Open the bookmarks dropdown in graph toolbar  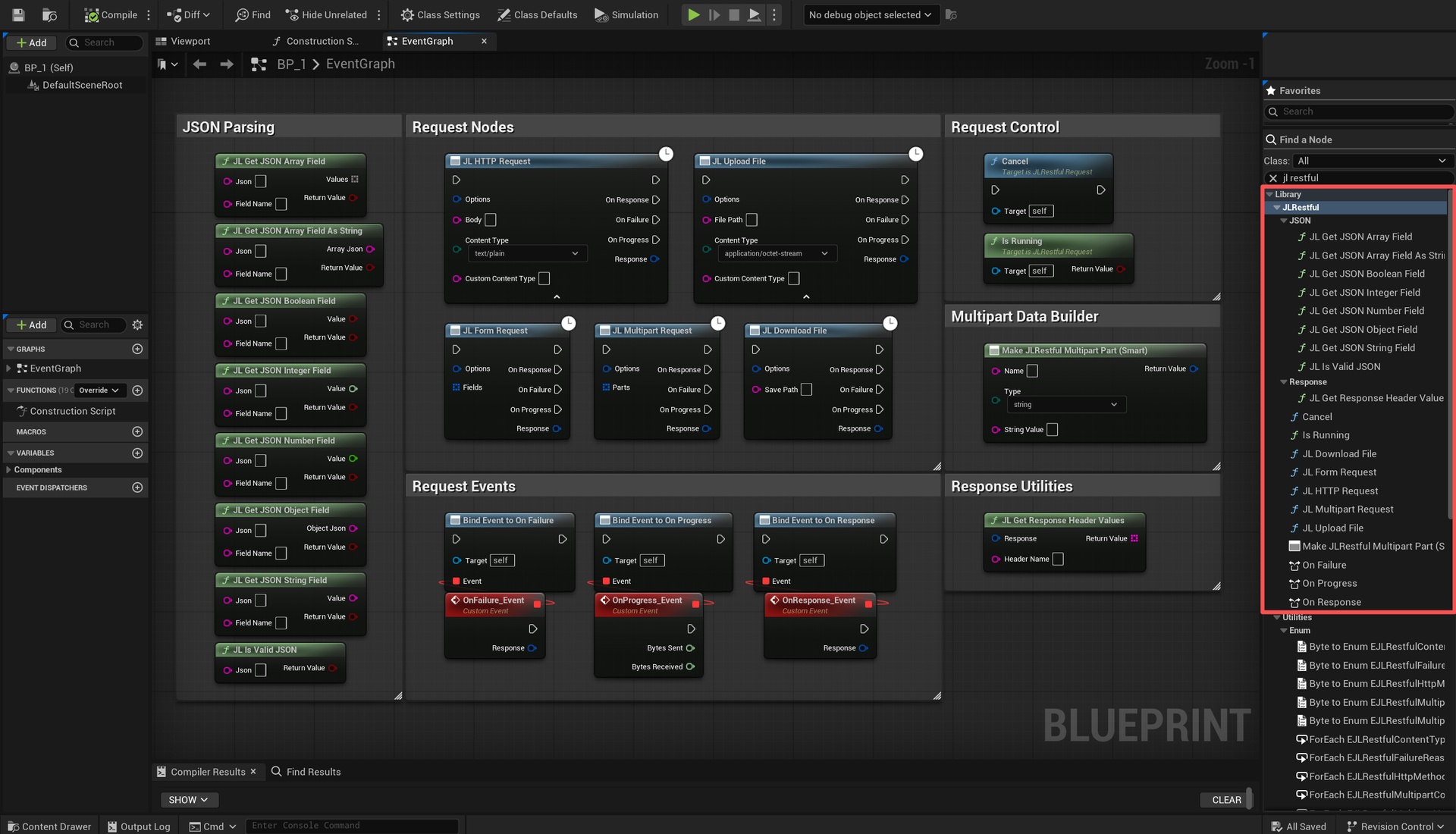pyautogui.click(x=168, y=64)
